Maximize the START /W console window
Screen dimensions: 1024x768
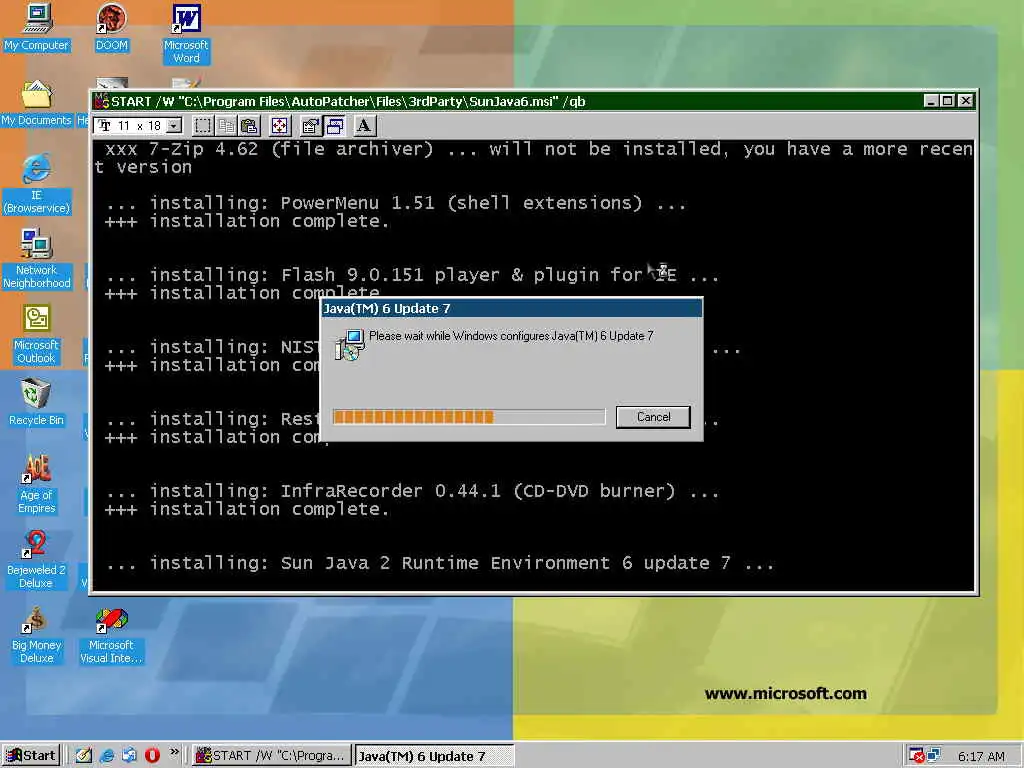coord(948,101)
